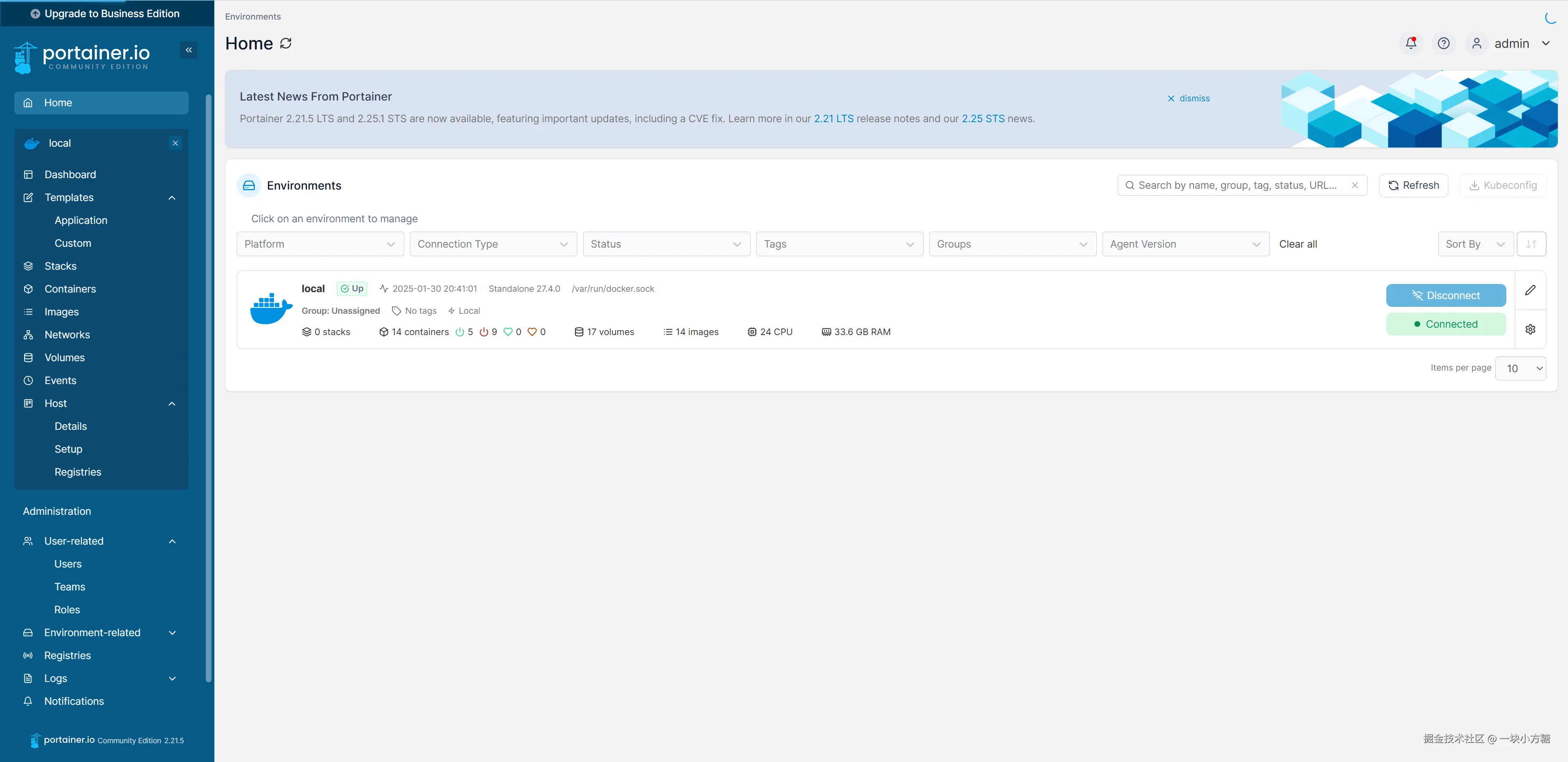Collapse the Templates sidebar section

click(x=171, y=198)
